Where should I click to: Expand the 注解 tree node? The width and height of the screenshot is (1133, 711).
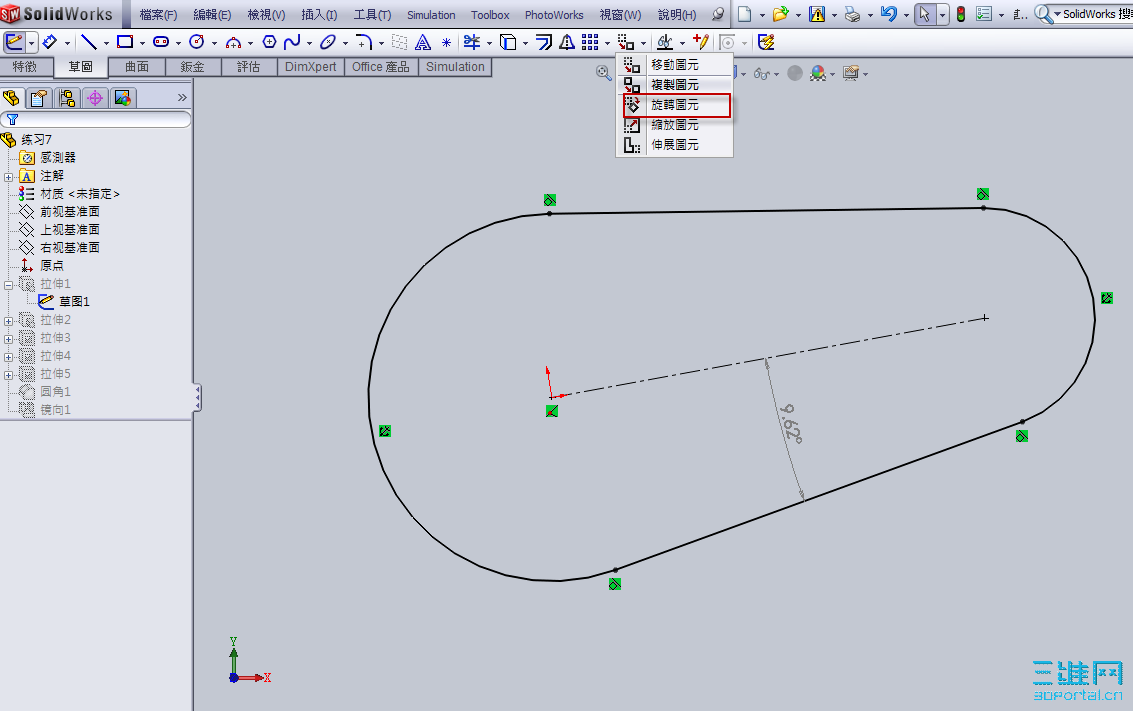click(8, 176)
